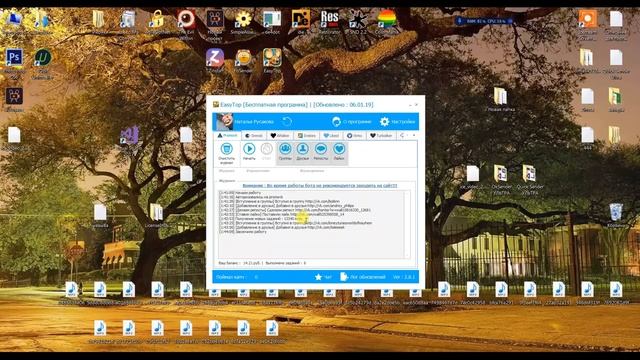The image size is (640, 360).
Task: Open О программе in EasyTop header
Action: (351, 122)
